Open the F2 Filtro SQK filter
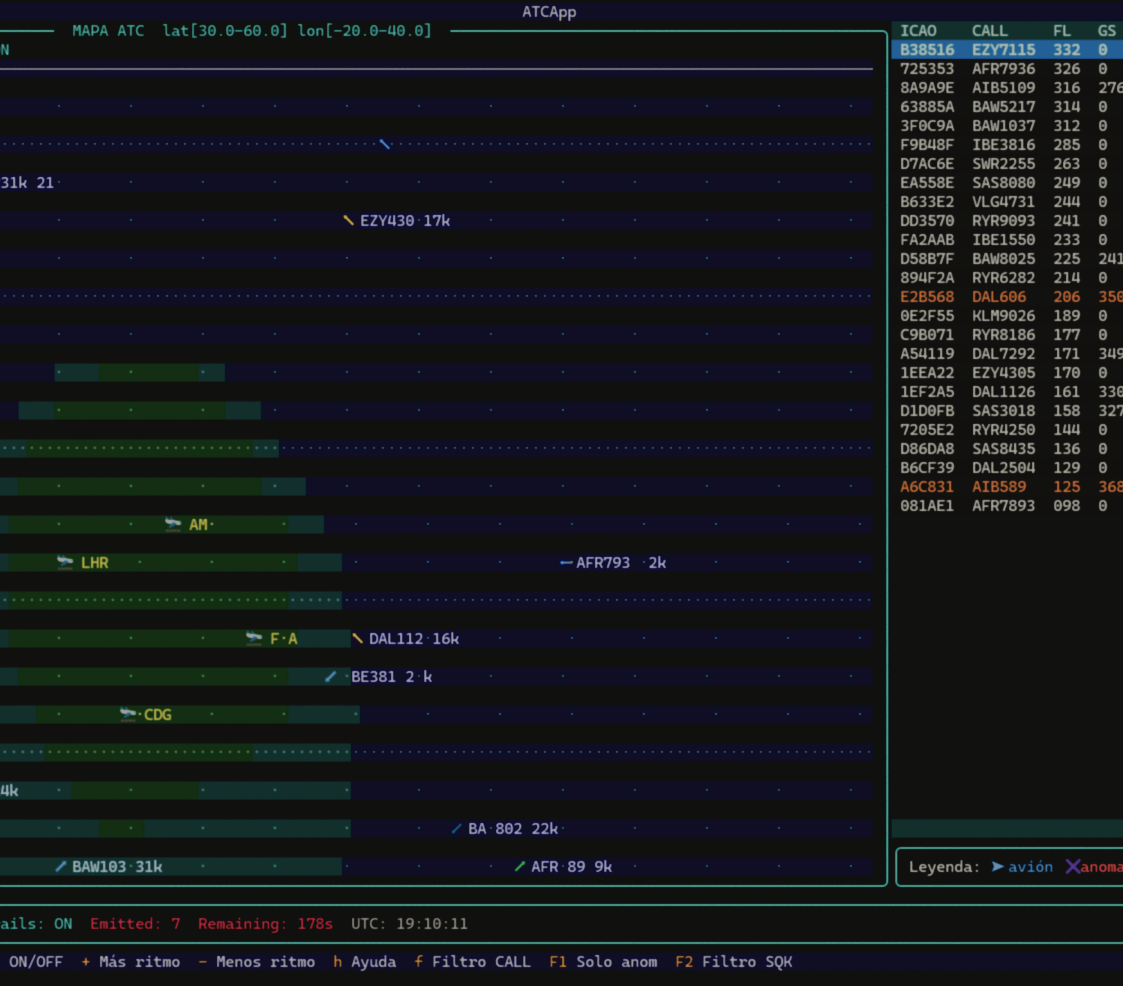The width and height of the screenshot is (1123, 986). 733,961
